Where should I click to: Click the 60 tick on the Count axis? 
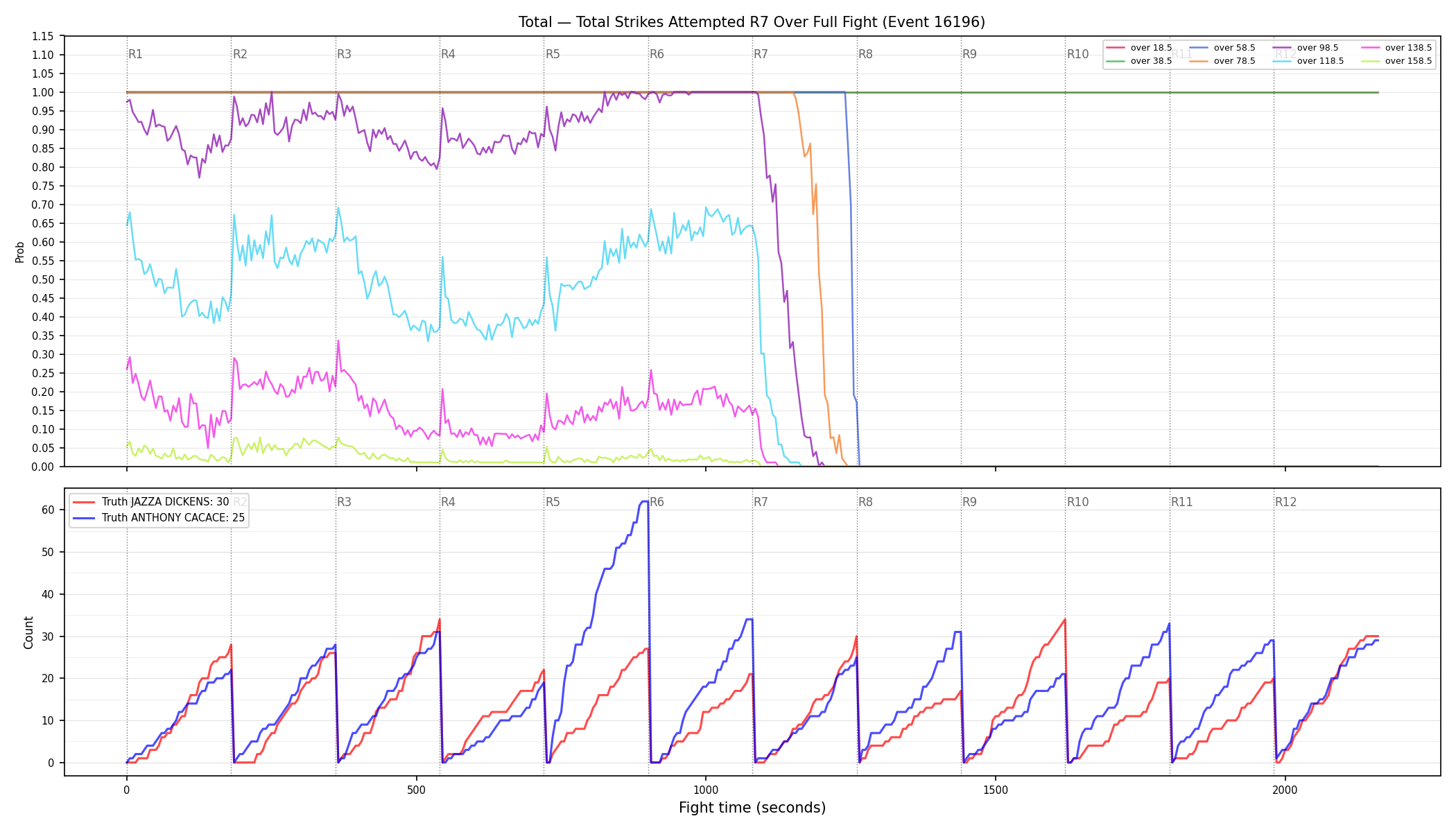coord(48,510)
